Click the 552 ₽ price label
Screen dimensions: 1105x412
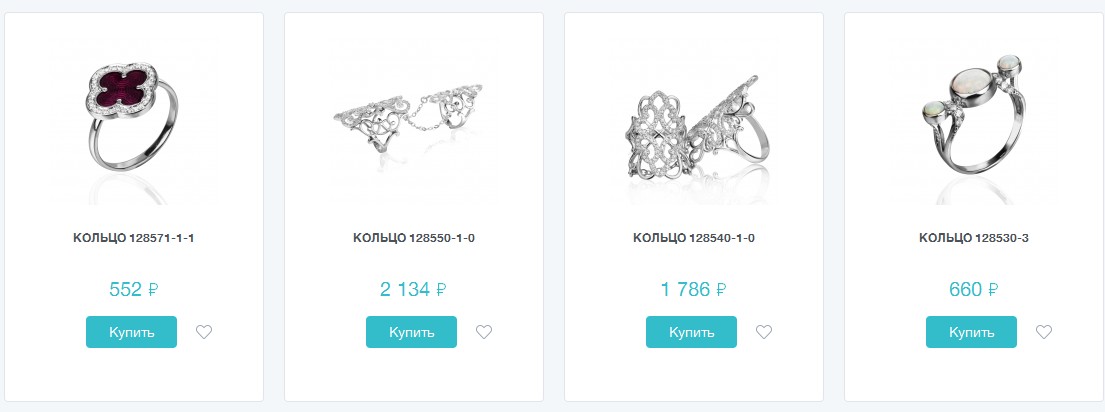pyautogui.click(x=134, y=290)
